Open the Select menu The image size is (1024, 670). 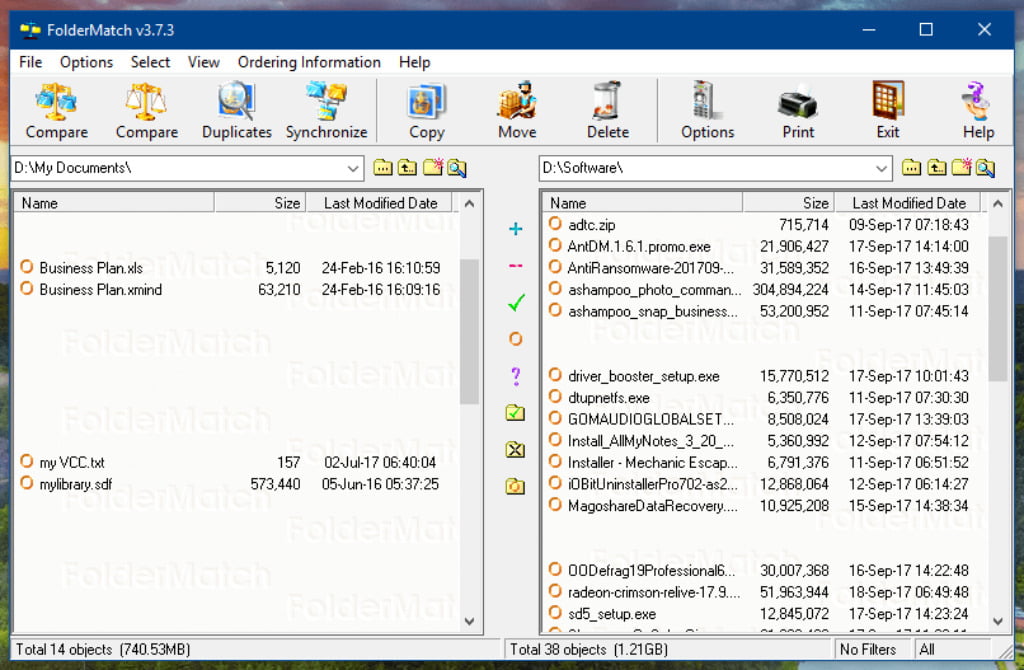tap(150, 62)
